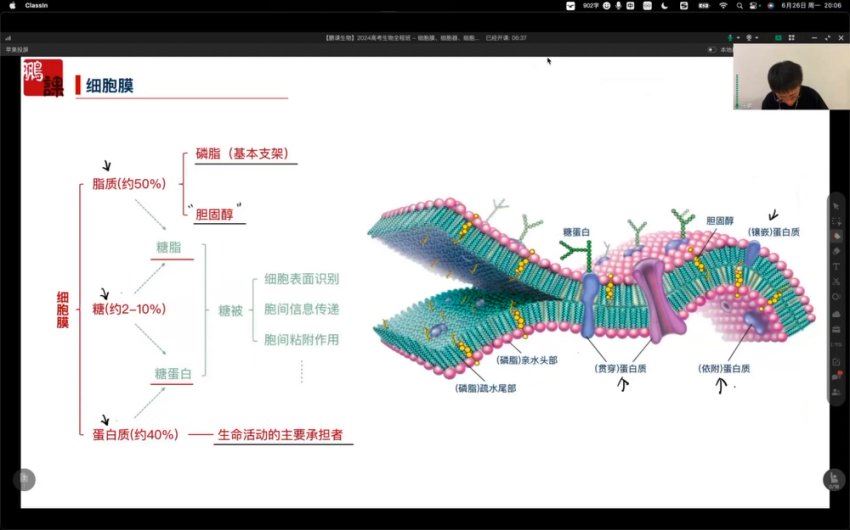
Task: Click the 苹果投屏 label
Action: 17,49
